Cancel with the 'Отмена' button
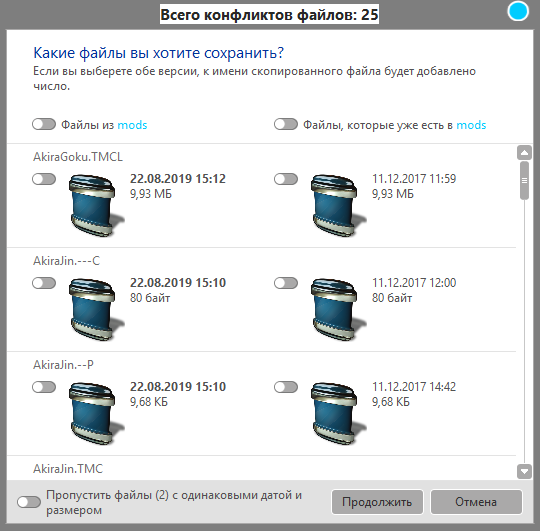 476,502
